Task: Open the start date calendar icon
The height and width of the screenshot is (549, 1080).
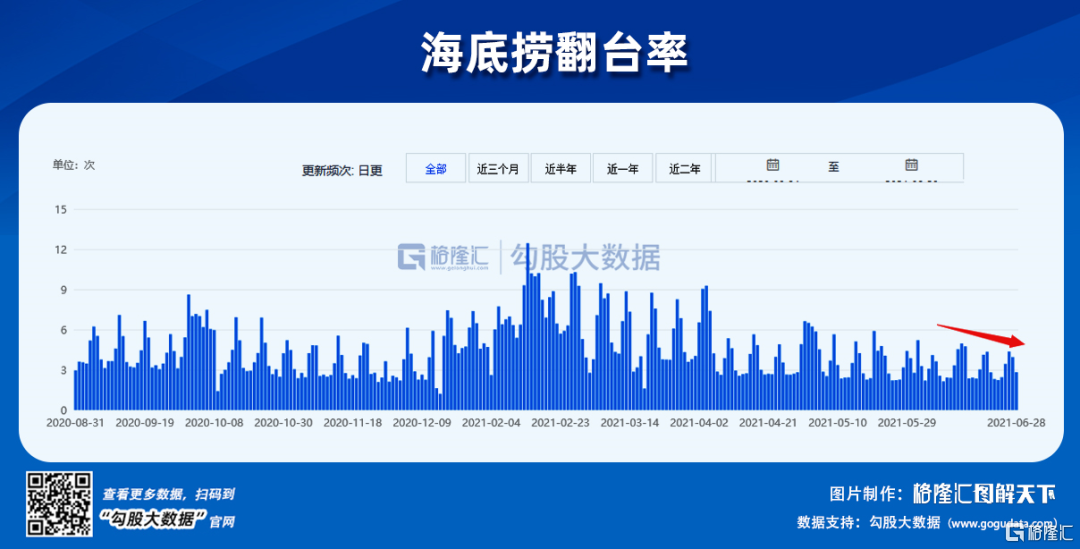Action: (772, 165)
